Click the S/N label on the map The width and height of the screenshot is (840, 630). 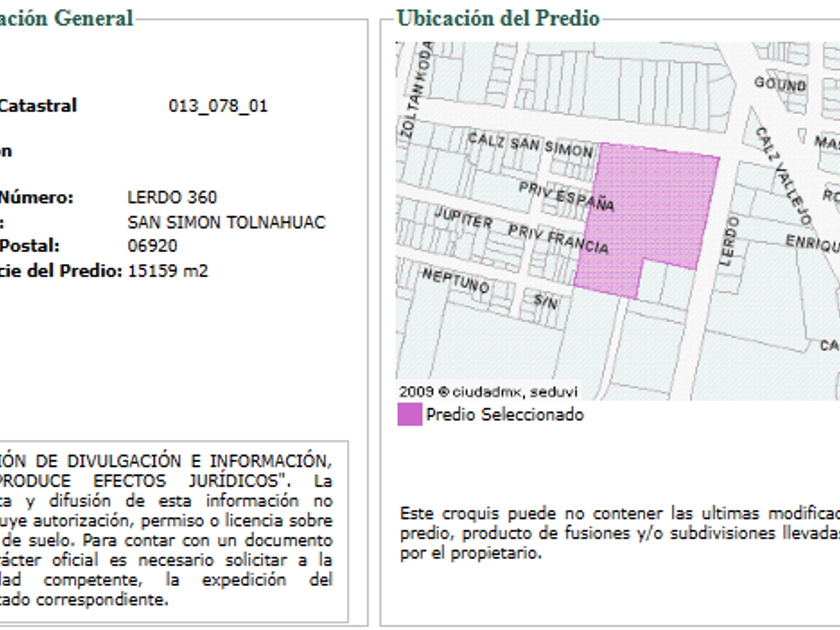coord(546,302)
